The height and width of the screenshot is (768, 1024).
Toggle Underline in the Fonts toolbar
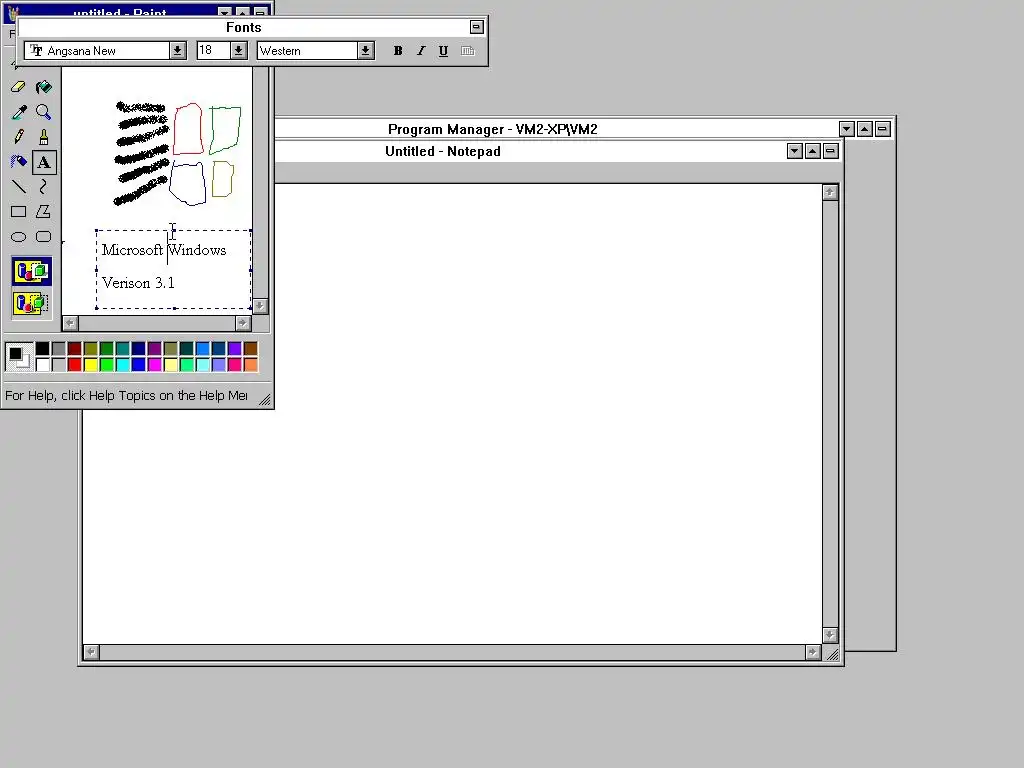pyautogui.click(x=443, y=51)
